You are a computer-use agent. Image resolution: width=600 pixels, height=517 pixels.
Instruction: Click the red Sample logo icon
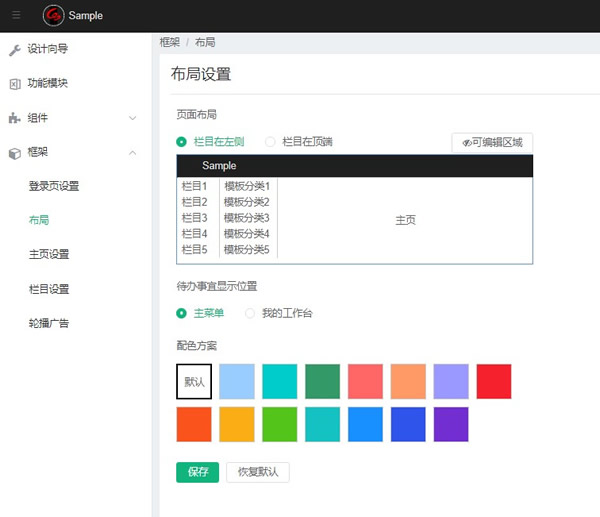point(53,15)
